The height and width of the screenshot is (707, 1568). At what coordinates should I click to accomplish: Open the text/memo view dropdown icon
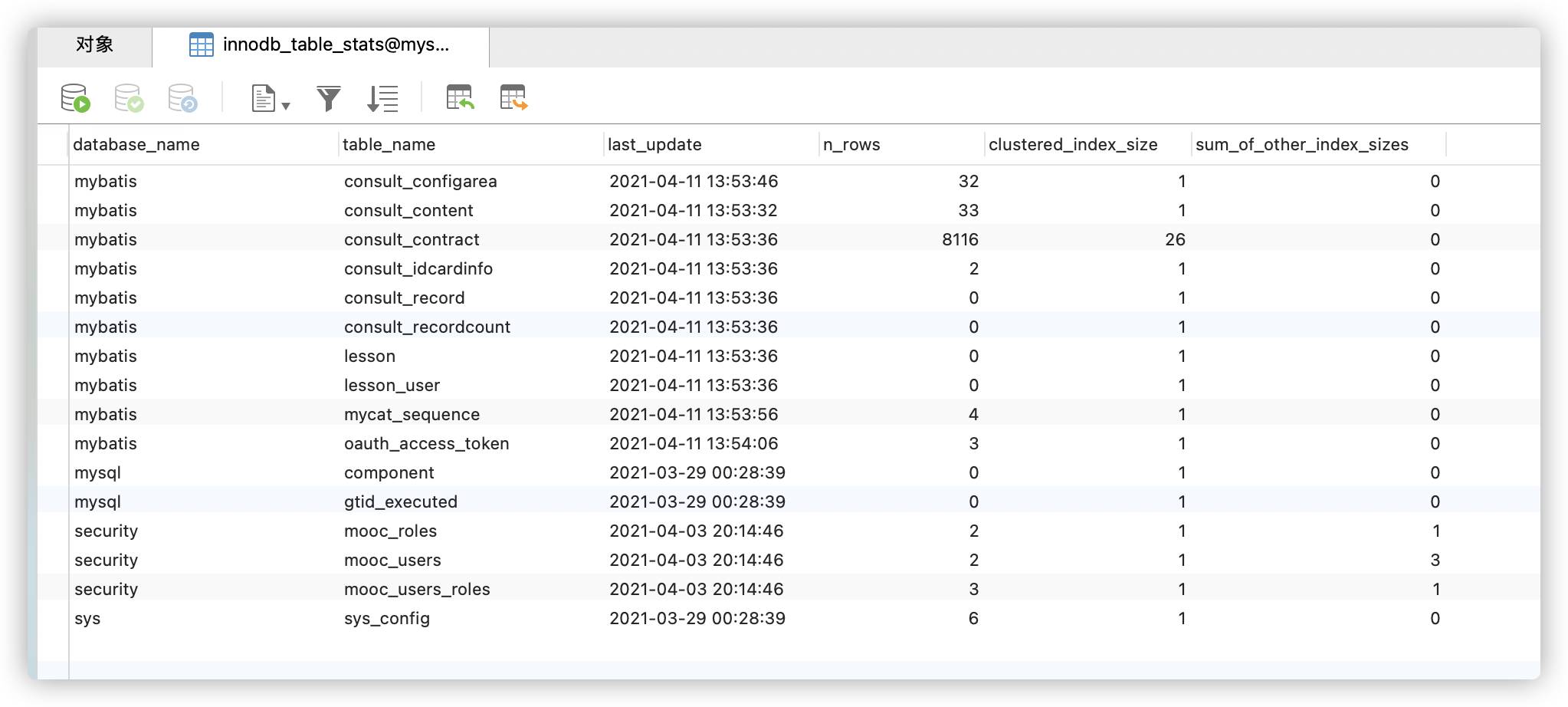[x=271, y=98]
